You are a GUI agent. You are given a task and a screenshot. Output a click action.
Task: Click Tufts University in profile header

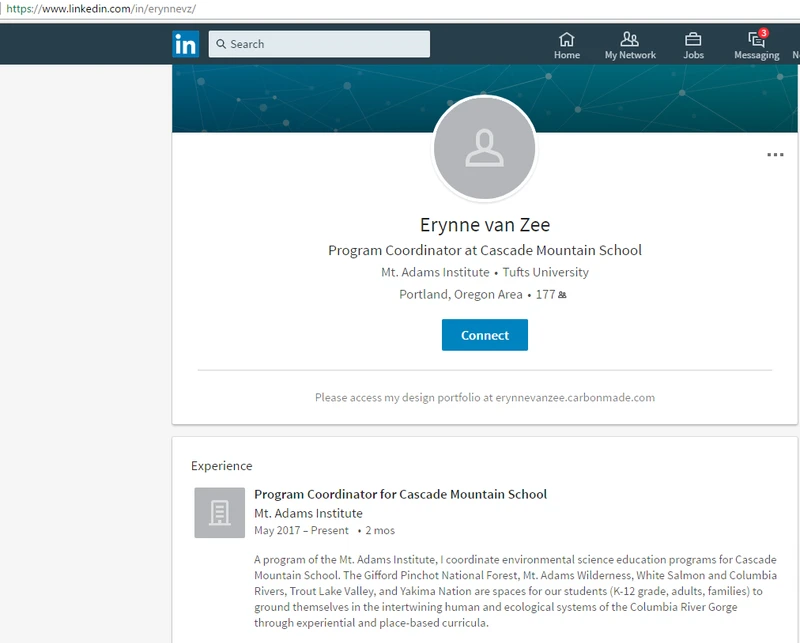(x=545, y=272)
